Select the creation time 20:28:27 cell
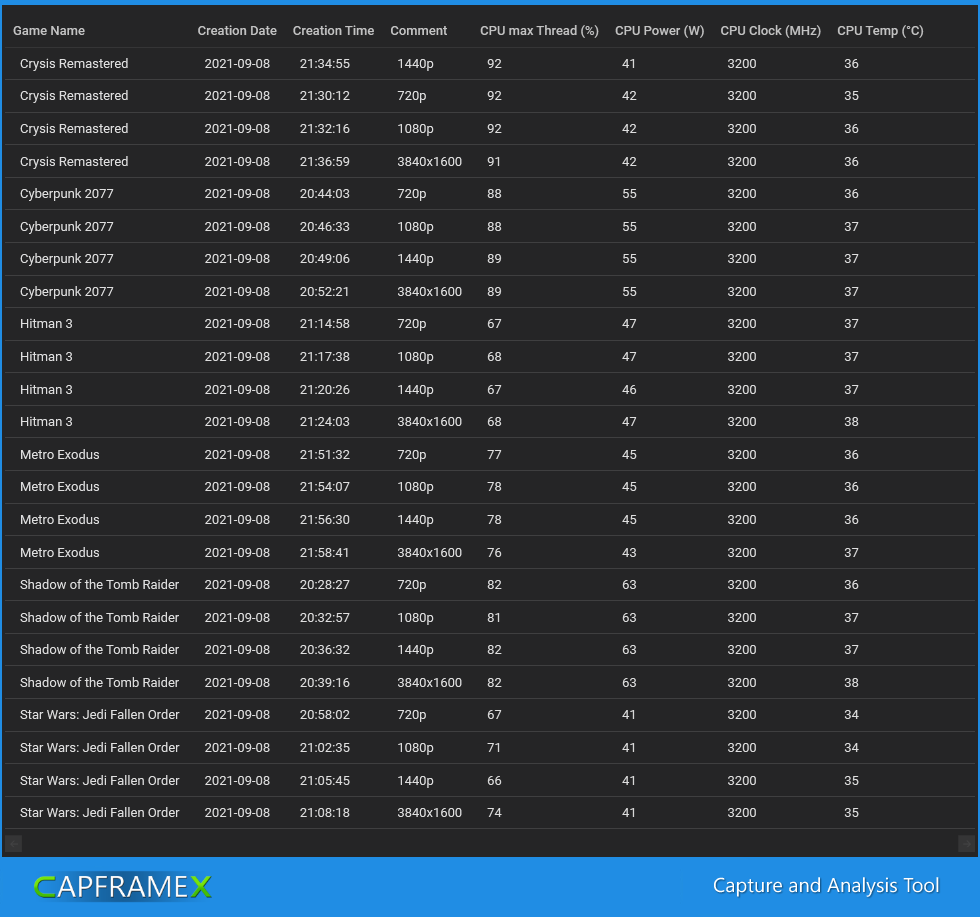 click(324, 584)
